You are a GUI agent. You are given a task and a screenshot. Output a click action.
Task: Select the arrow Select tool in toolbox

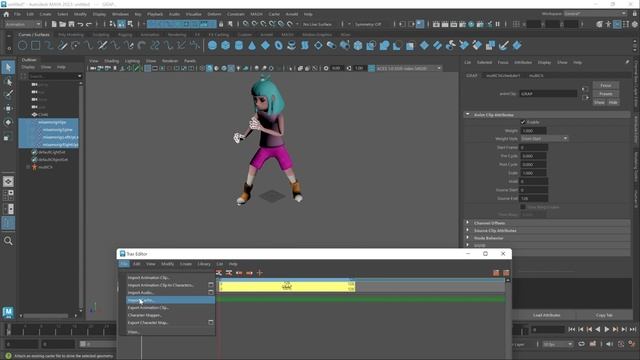point(8,67)
